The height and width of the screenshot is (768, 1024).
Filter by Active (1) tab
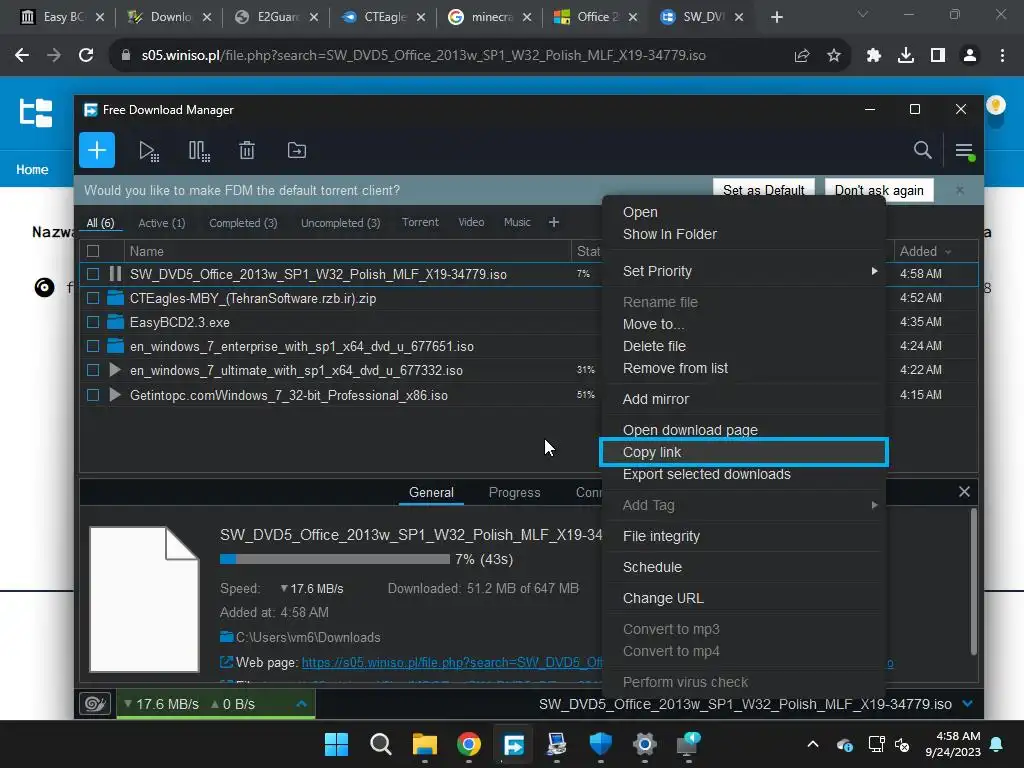tap(161, 223)
